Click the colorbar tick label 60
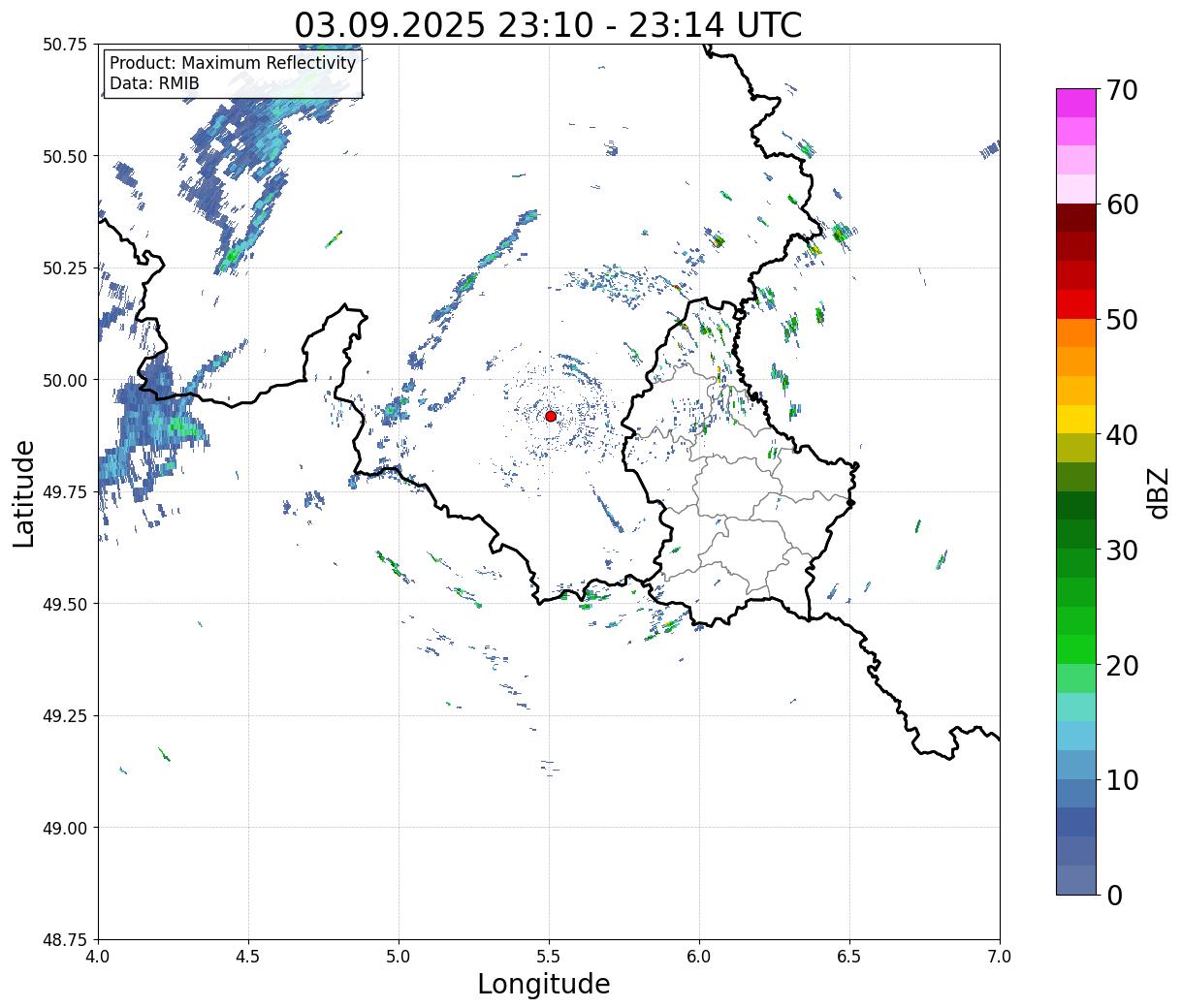Image resolution: width=1182 pixels, height=1008 pixels. 1123,205
